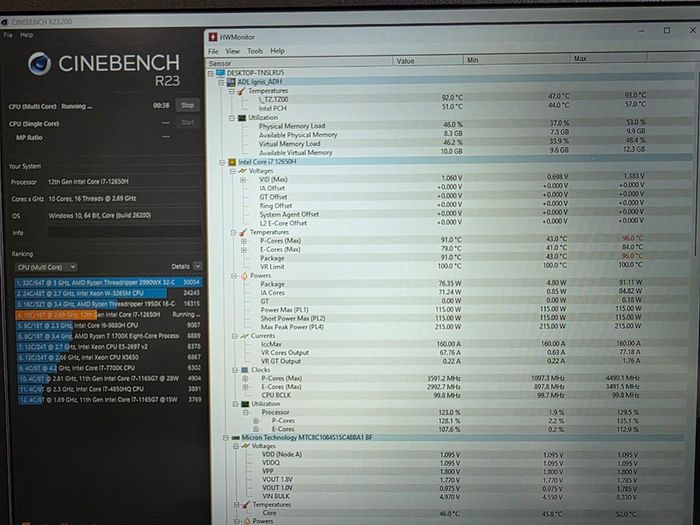Select the Core i9-9880H ranking entry
The image size is (700, 525).
coord(108,325)
